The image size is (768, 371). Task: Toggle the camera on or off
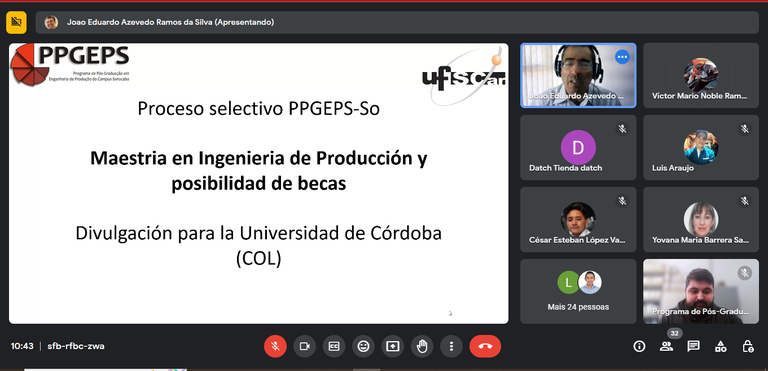point(305,346)
